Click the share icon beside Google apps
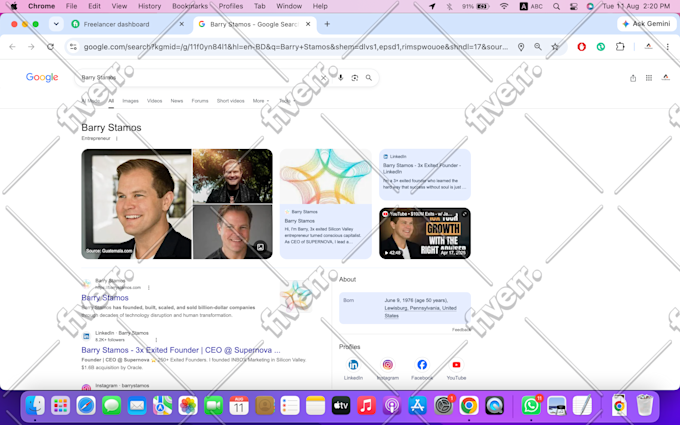Screen dimensions: 680x425 (633, 78)
